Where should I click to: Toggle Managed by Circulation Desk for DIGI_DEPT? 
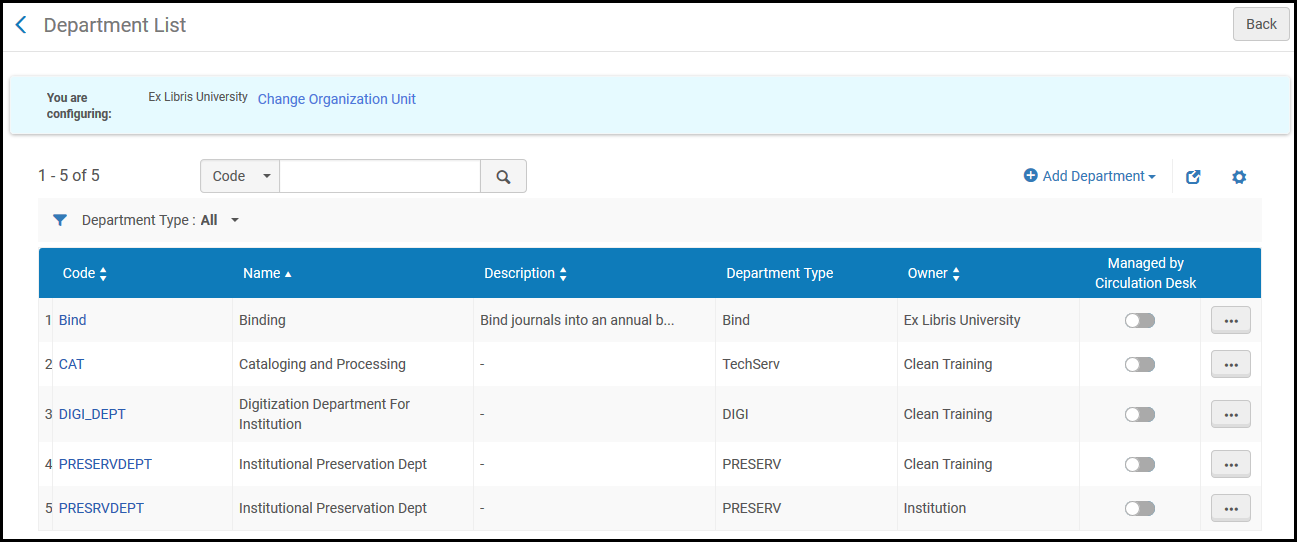[x=1139, y=414]
